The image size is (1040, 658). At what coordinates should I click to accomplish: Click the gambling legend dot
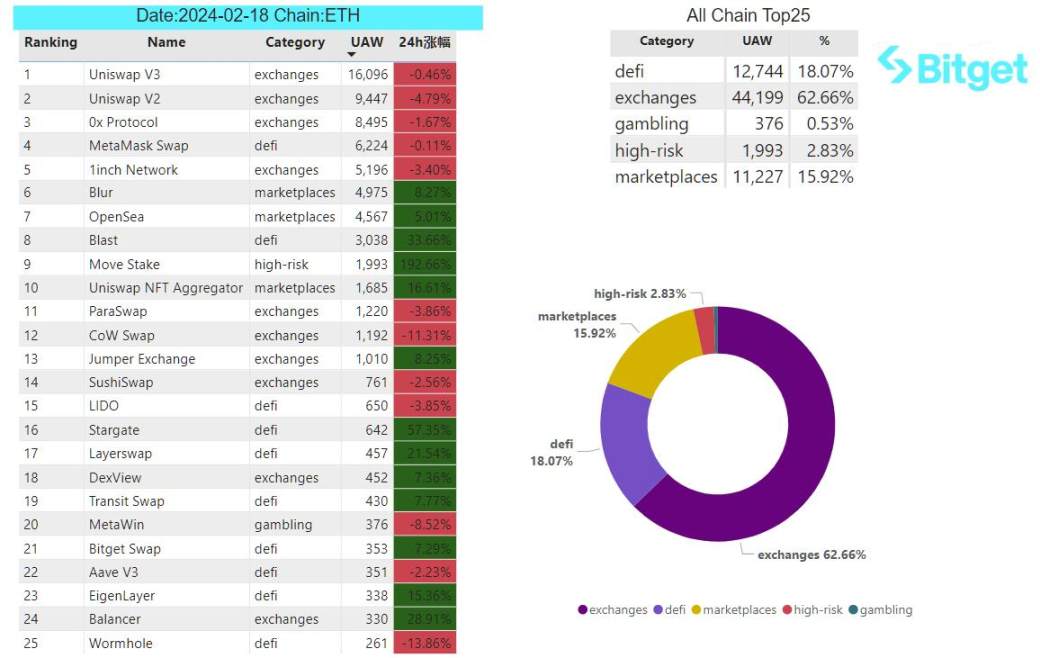coord(853,610)
